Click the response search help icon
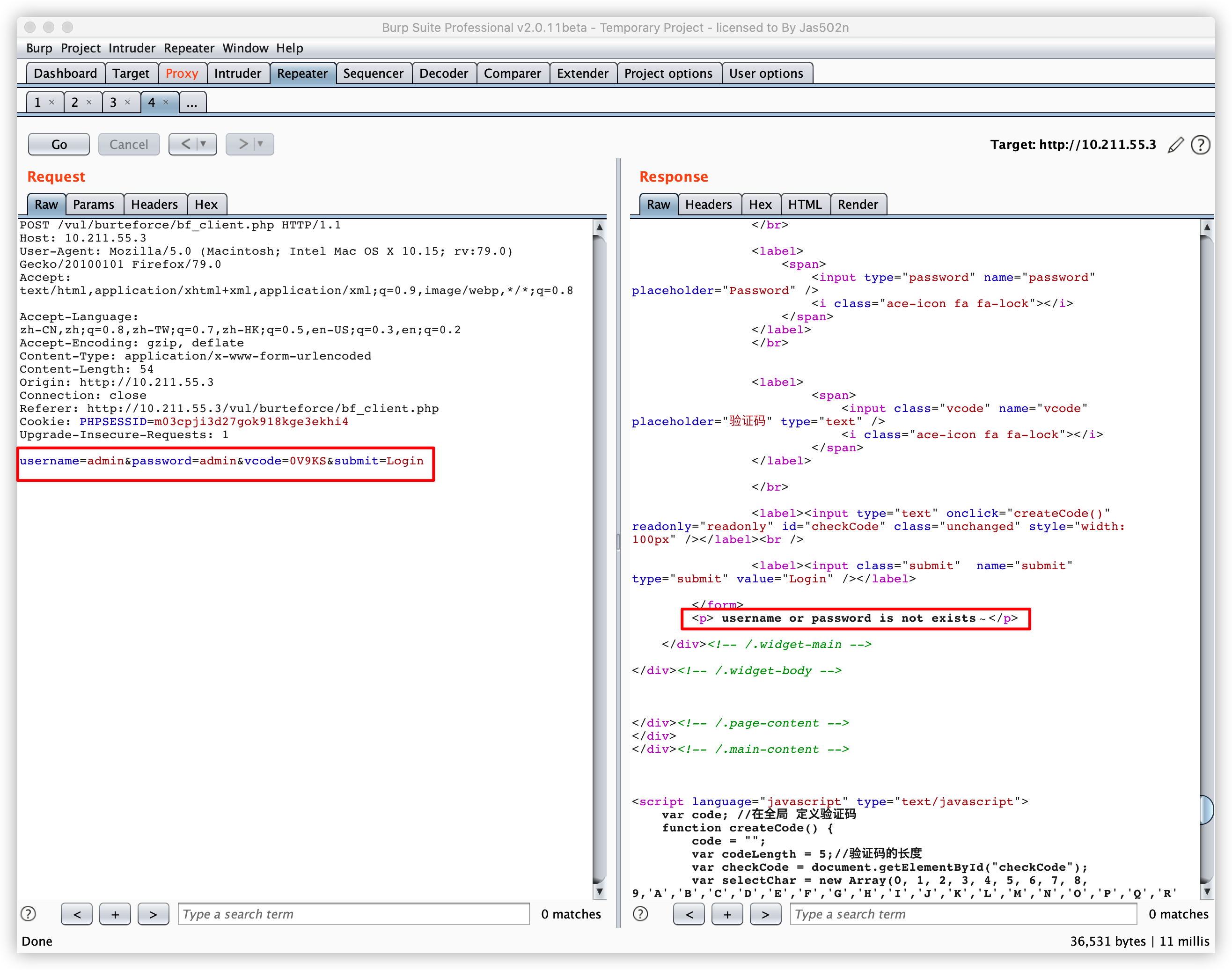1232x970 pixels. tap(640, 914)
